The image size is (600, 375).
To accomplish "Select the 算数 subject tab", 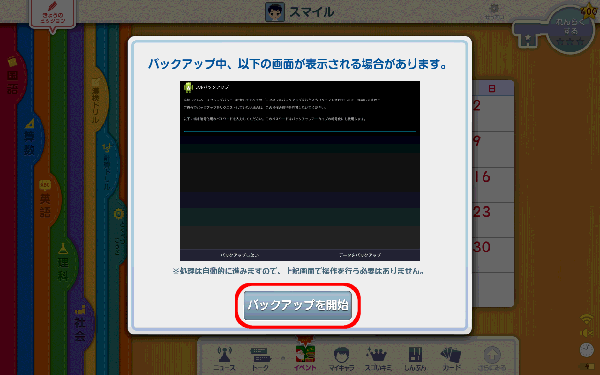I will 30,139.
